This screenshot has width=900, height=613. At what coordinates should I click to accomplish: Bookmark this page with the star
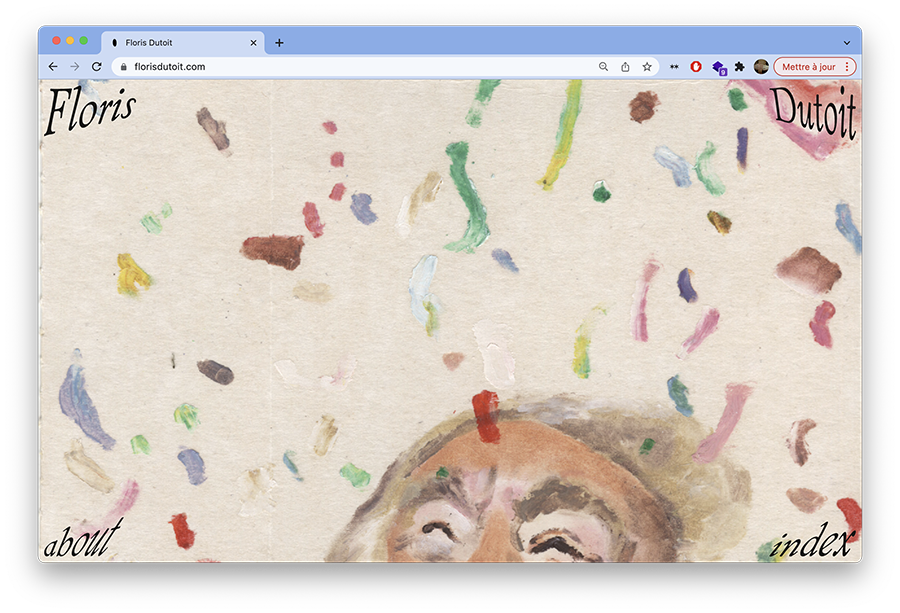point(647,67)
